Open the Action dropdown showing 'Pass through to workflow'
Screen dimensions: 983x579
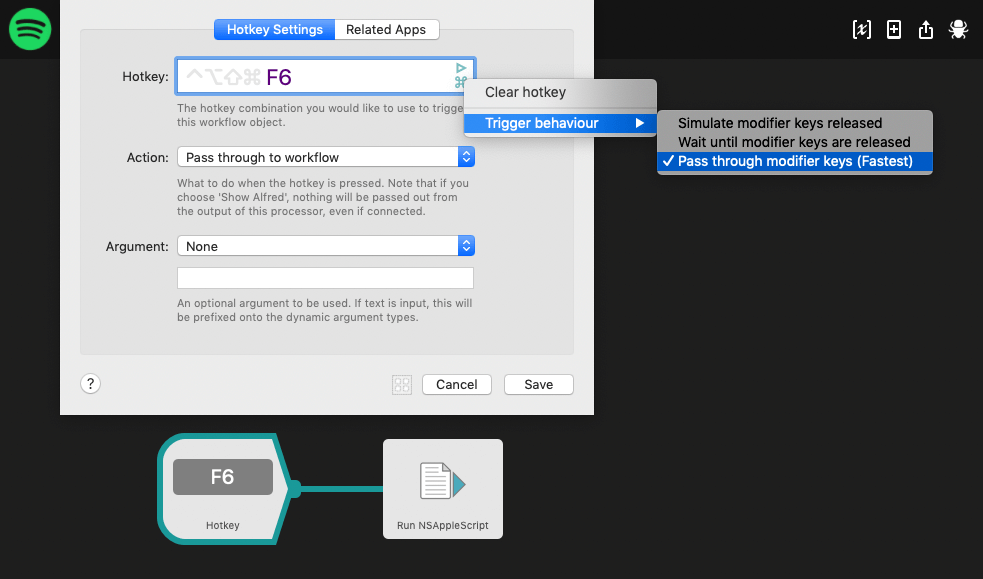pos(325,157)
